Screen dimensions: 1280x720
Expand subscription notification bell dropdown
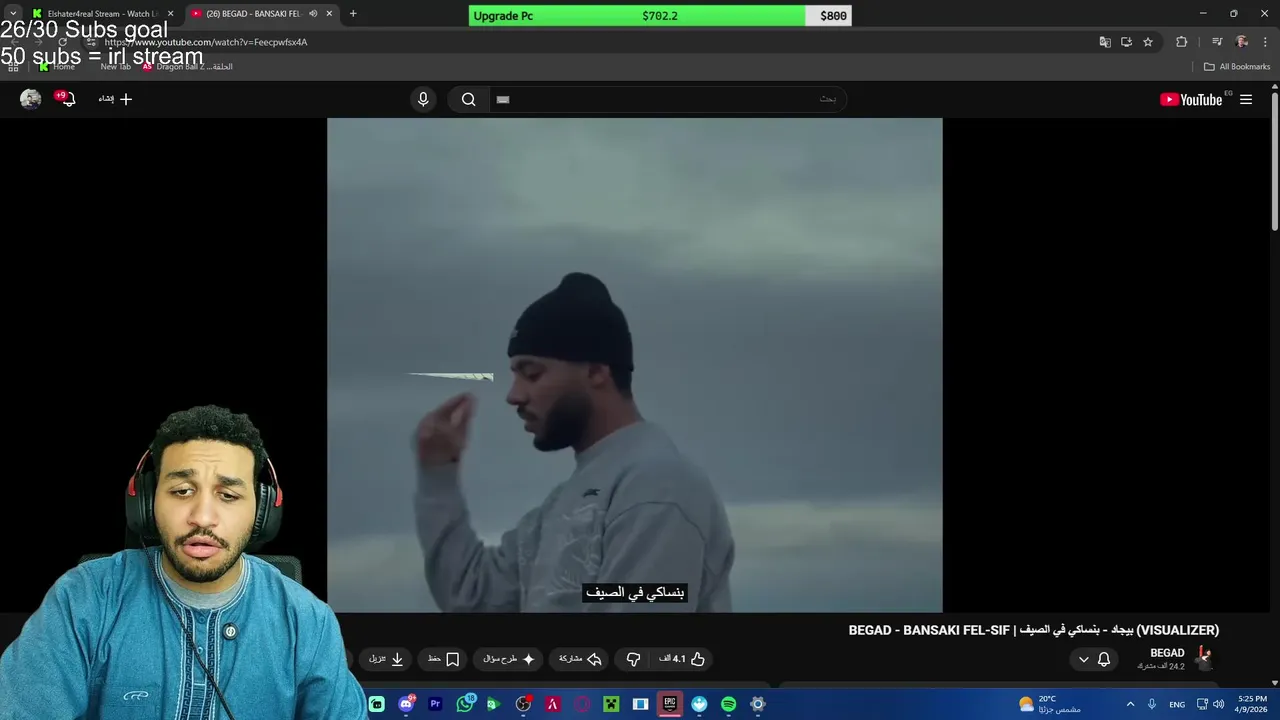[1093, 659]
